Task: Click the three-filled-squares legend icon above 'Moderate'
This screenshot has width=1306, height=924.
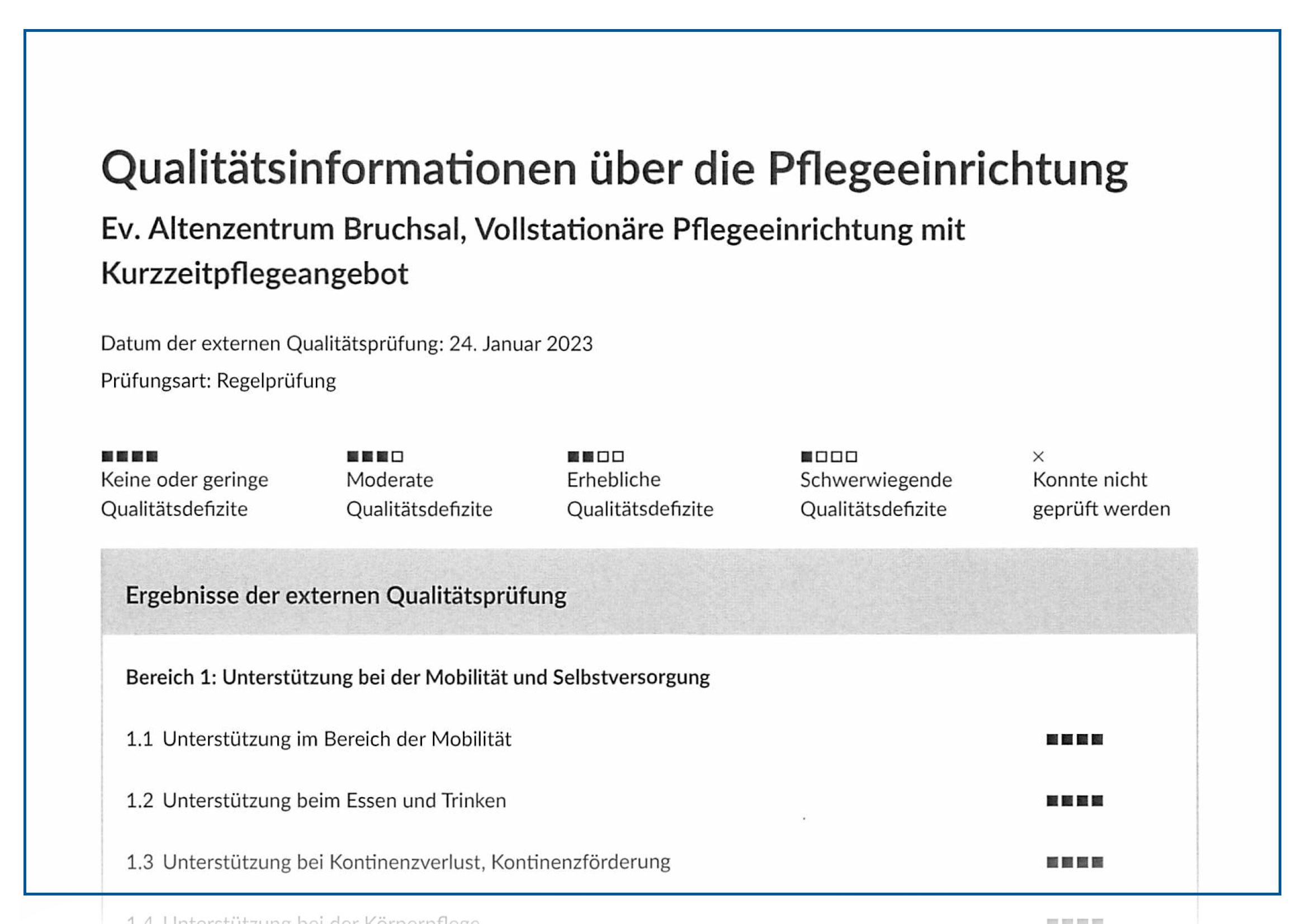Action: point(375,456)
